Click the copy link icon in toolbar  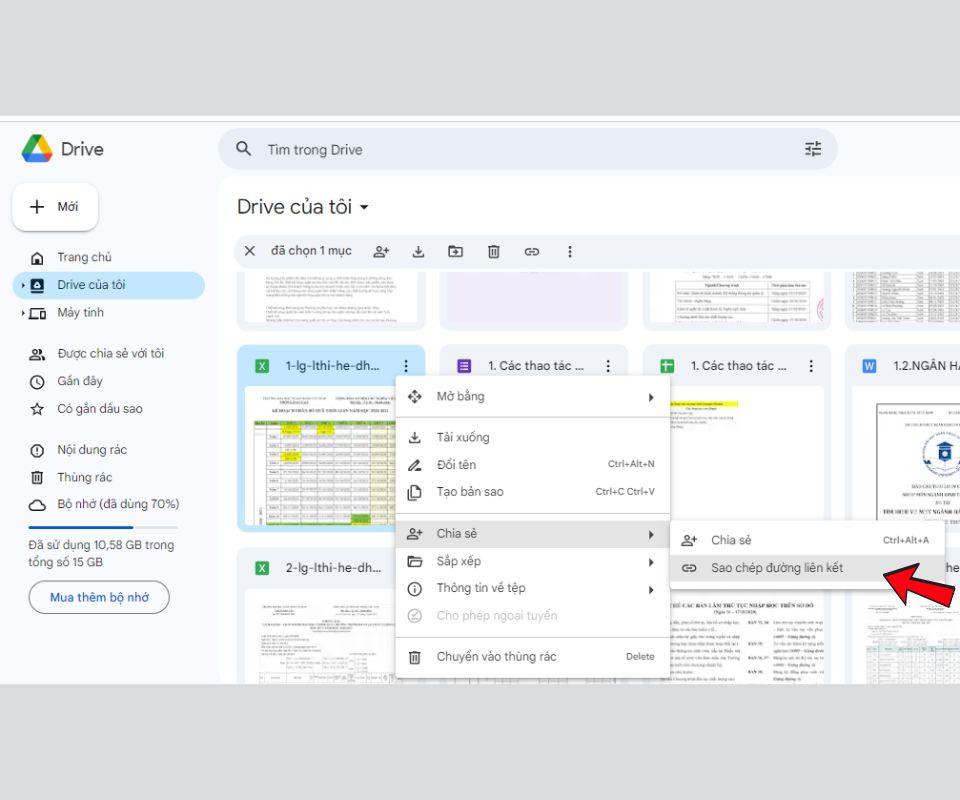pyautogui.click(x=532, y=252)
